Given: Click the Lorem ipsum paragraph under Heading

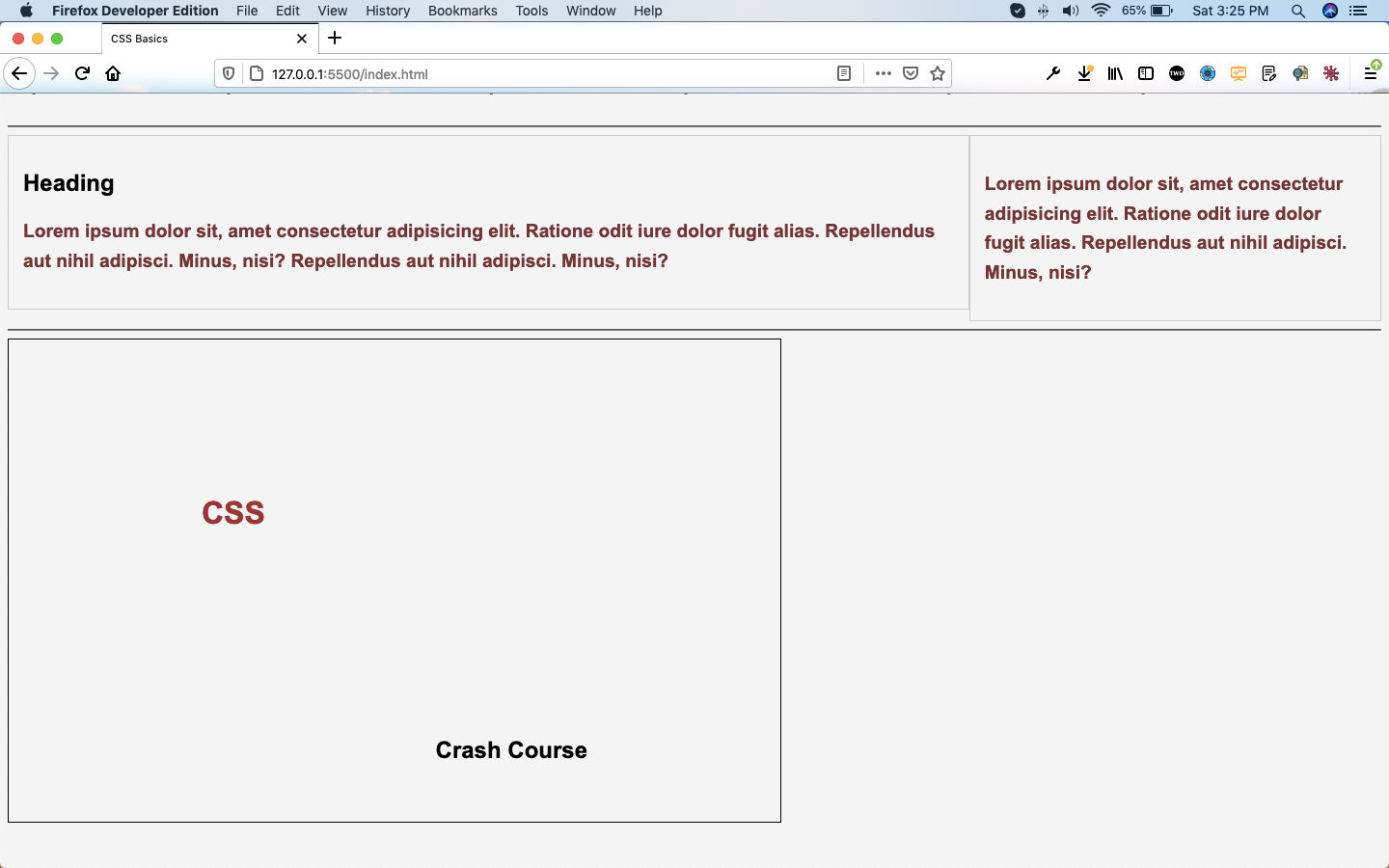Looking at the screenshot, I should 479,246.
